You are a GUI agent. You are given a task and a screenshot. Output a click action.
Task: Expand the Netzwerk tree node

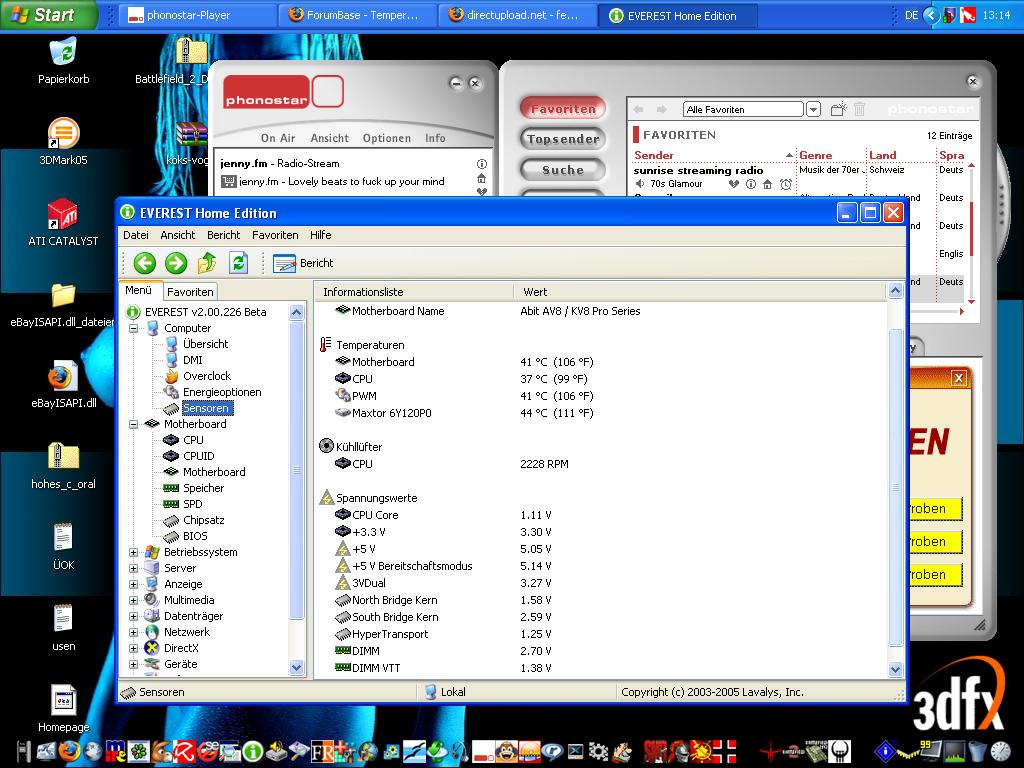pyautogui.click(x=134, y=632)
